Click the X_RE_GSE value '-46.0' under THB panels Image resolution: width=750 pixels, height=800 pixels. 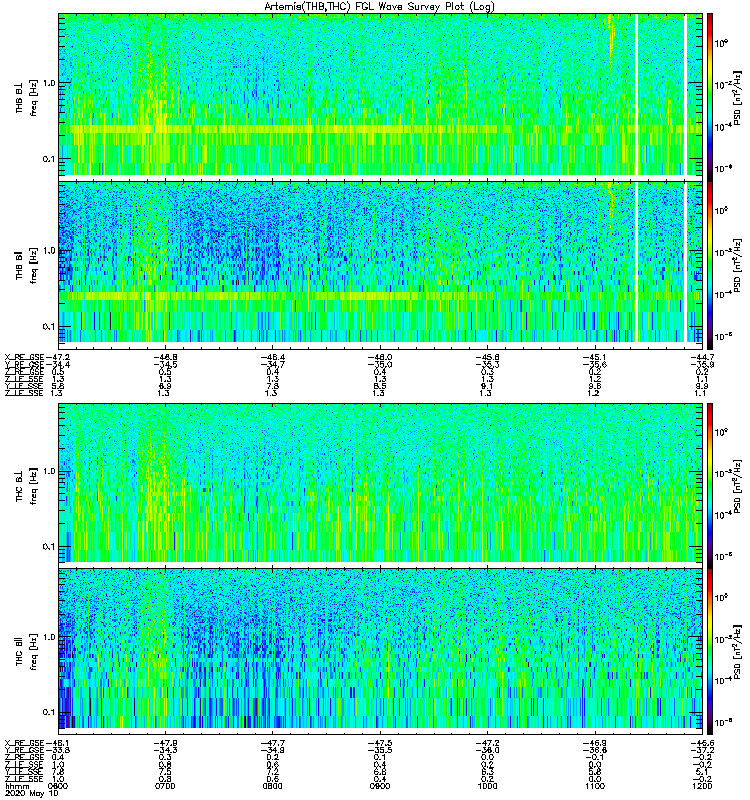click(380, 357)
